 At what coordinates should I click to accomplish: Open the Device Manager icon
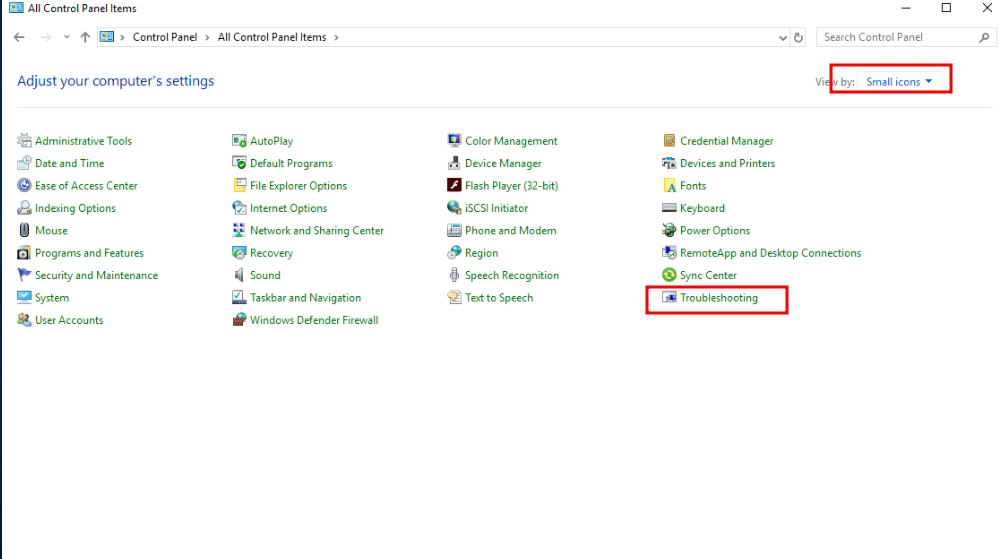click(455, 163)
